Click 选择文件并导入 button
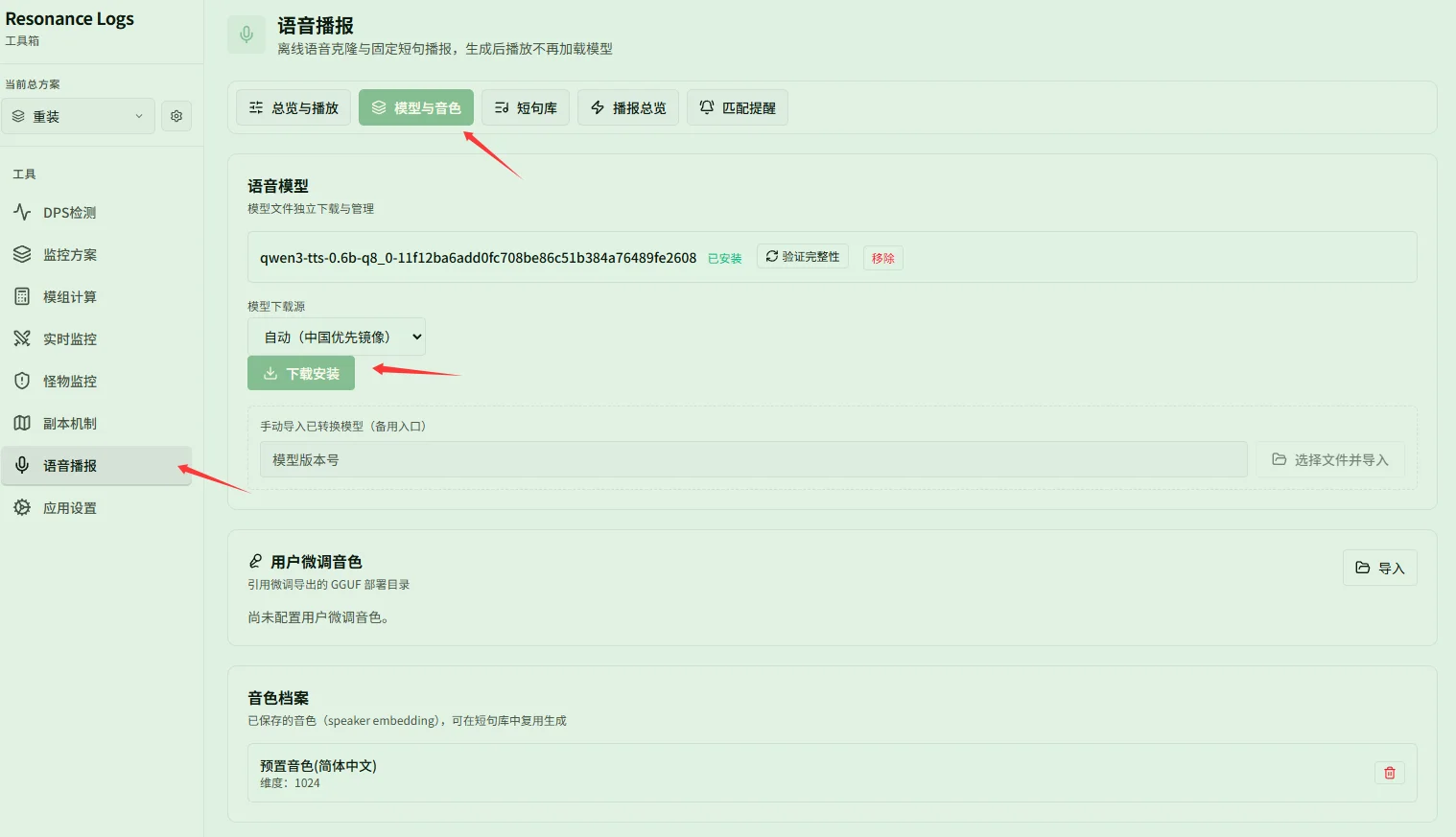 (x=1330, y=459)
